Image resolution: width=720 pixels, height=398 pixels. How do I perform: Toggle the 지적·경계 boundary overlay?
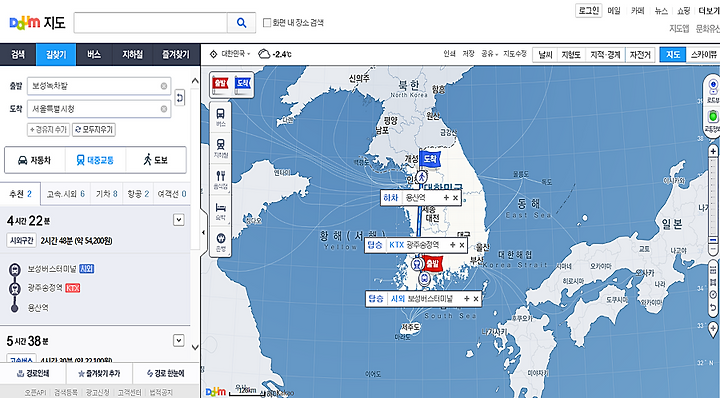click(x=605, y=55)
